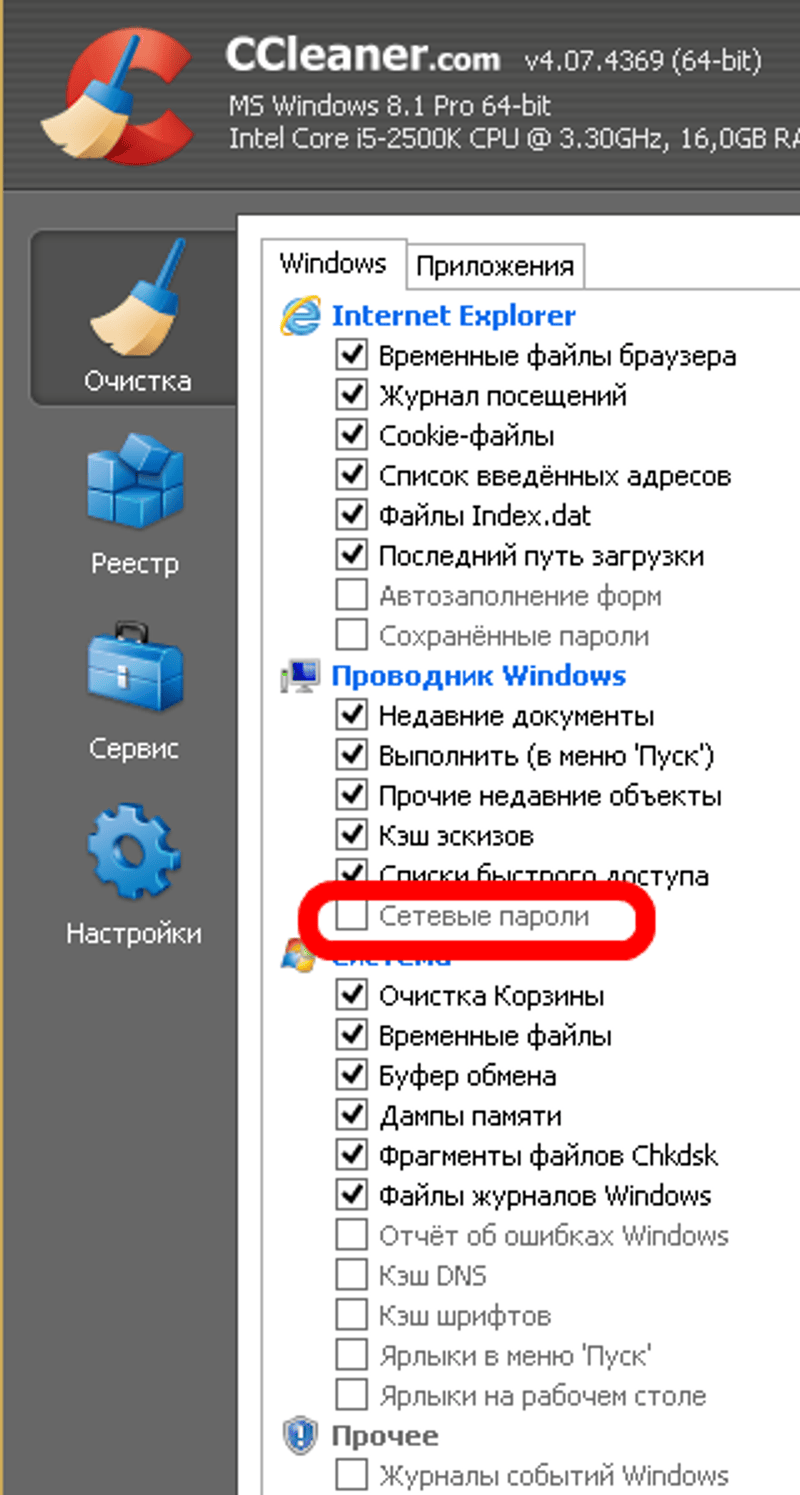Image resolution: width=800 pixels, height=1495 pixels.
Task: Enable Ярлыки в меню 'Пуск'
Action: (x=352, y=1356)
